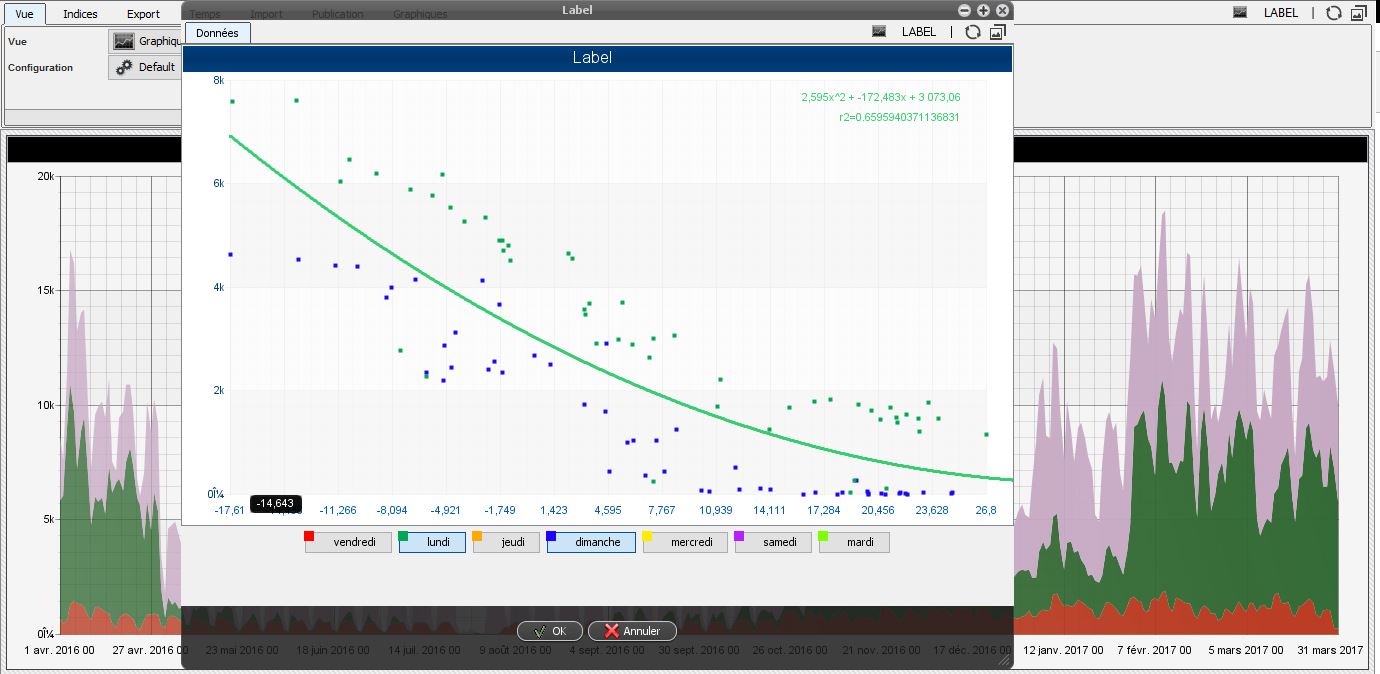Toggle the samedi series
This screenshot has height=674, width=1380.
pos(773,542)
